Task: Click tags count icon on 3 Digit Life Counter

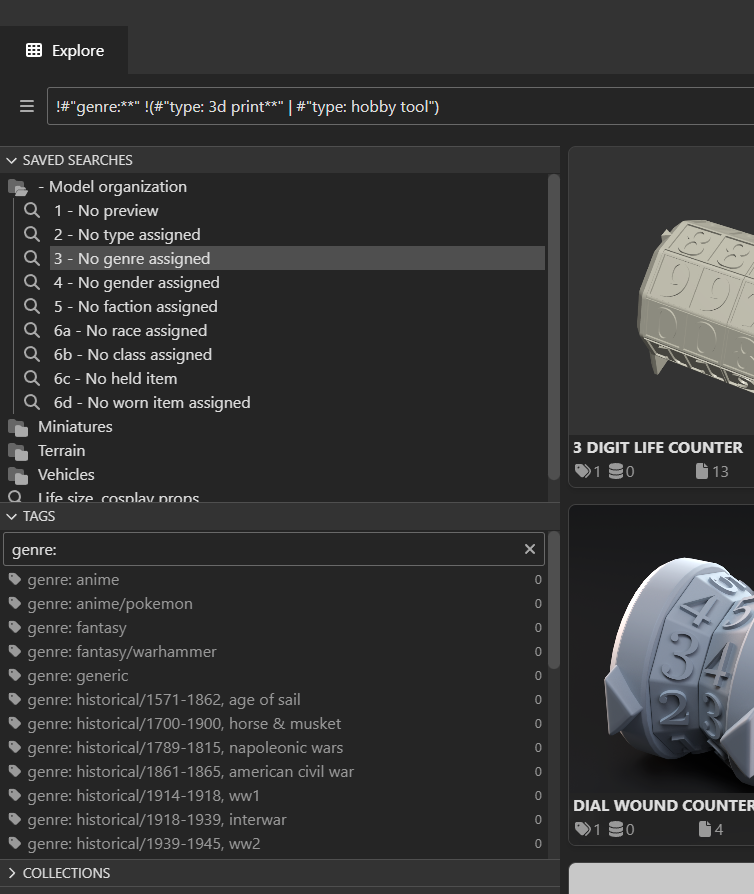Action: point(582,471)
